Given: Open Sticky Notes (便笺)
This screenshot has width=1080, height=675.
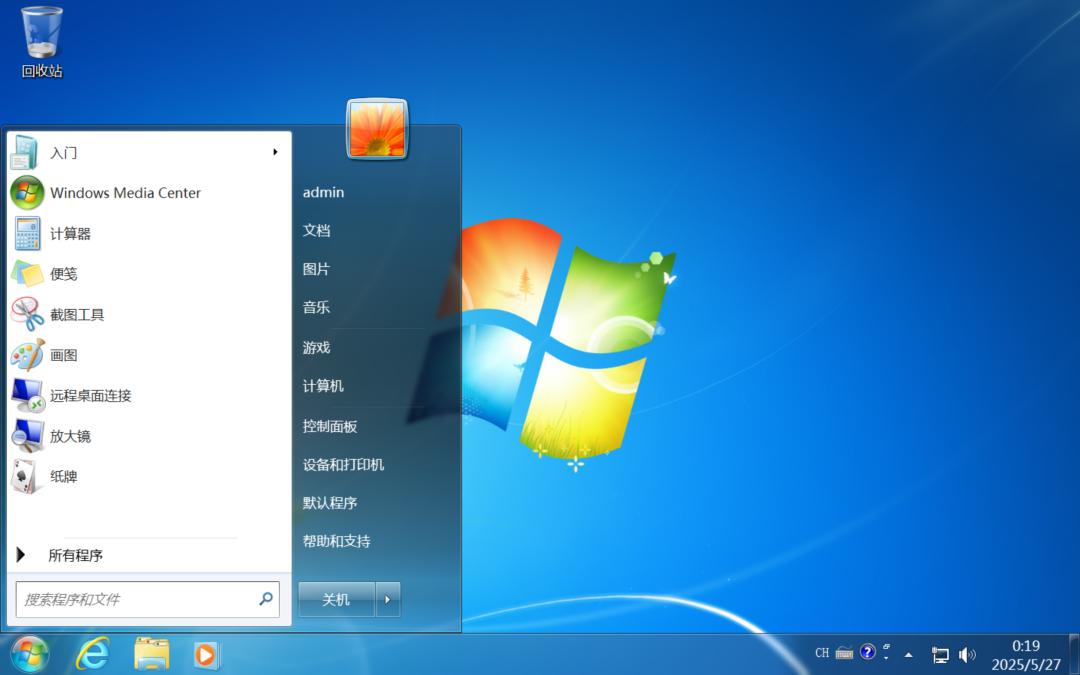Looking at the screenshot, I should [65, 273].
